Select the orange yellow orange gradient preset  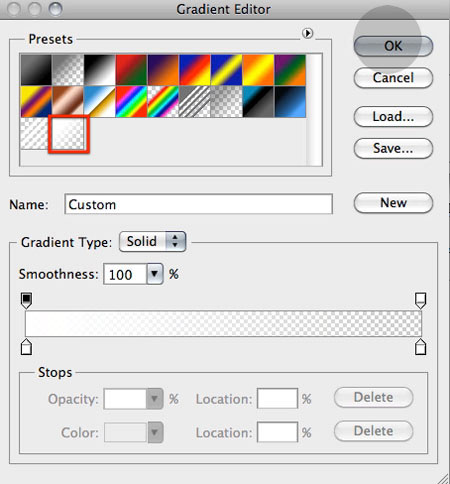tap(258, 70)
